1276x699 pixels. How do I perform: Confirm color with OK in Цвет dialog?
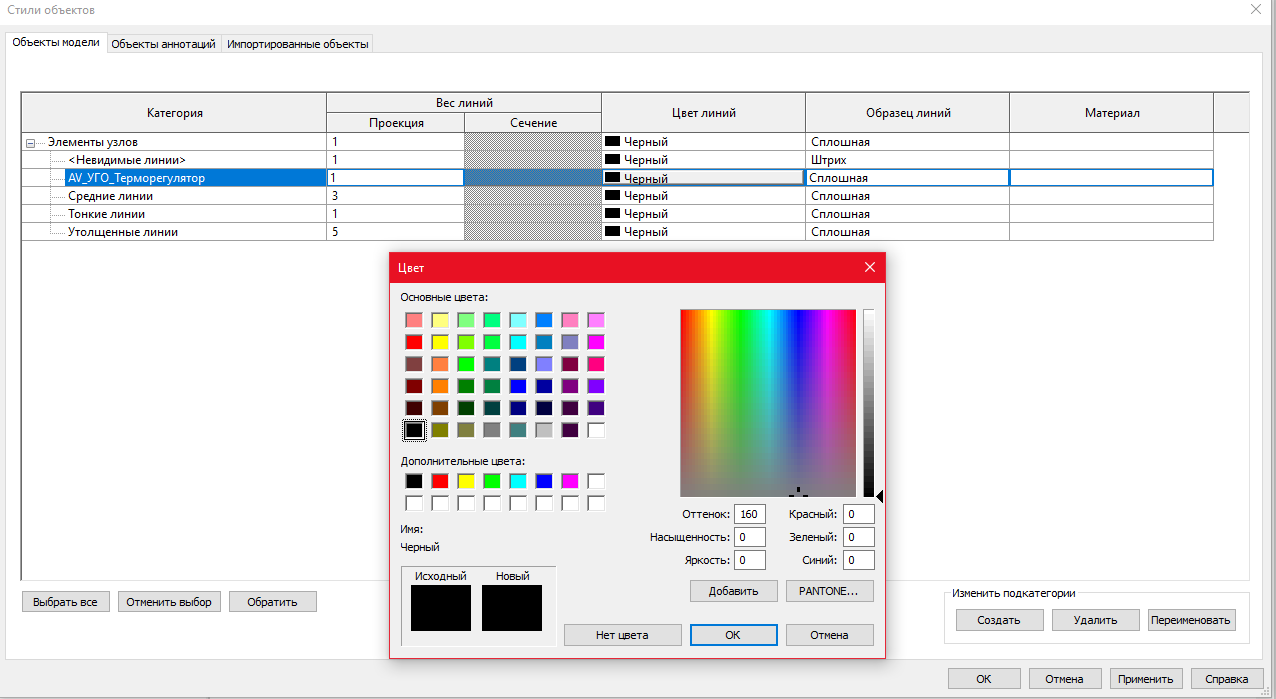(x=733, y=635)
